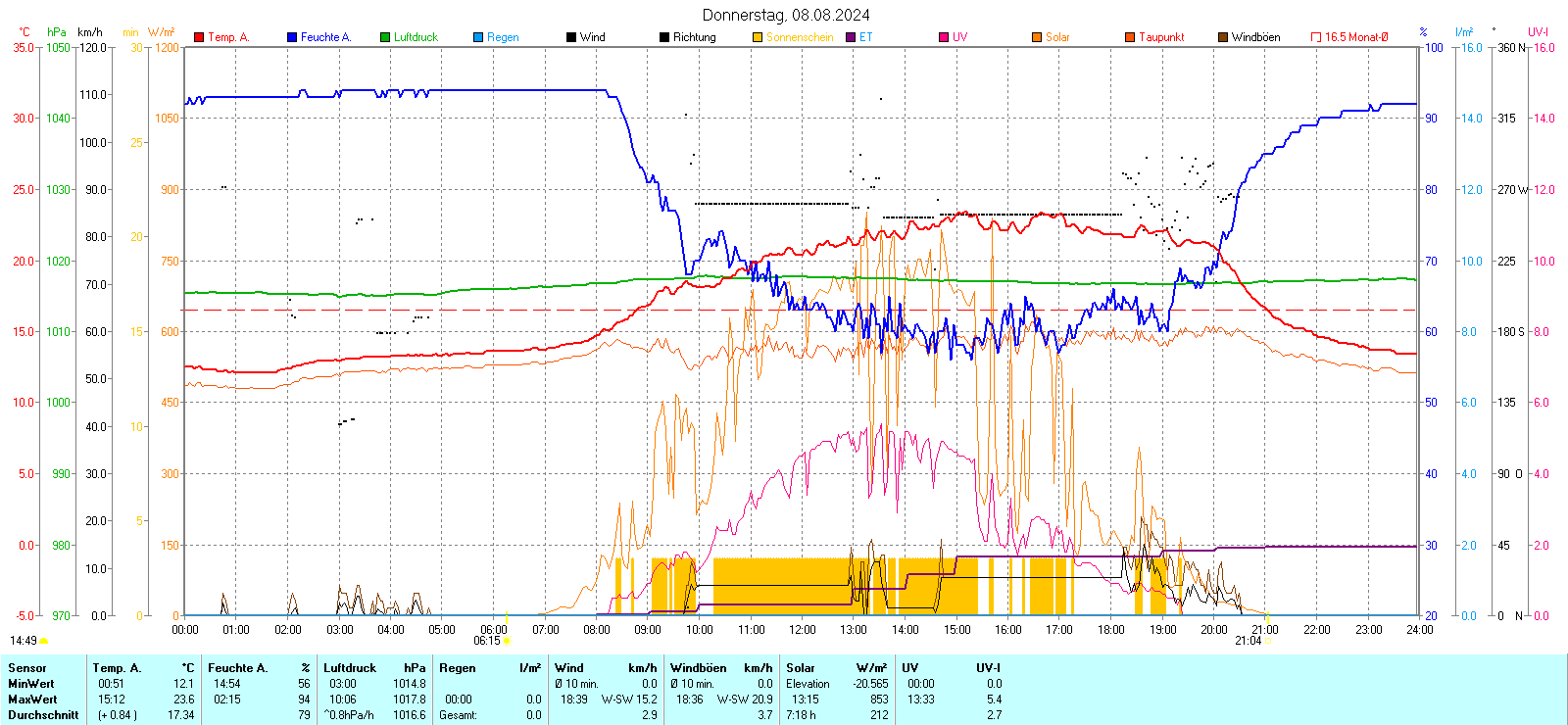Screen dimensions: 1568x725
Task: Click the Regen legend color square
Action: pos(478,37)
